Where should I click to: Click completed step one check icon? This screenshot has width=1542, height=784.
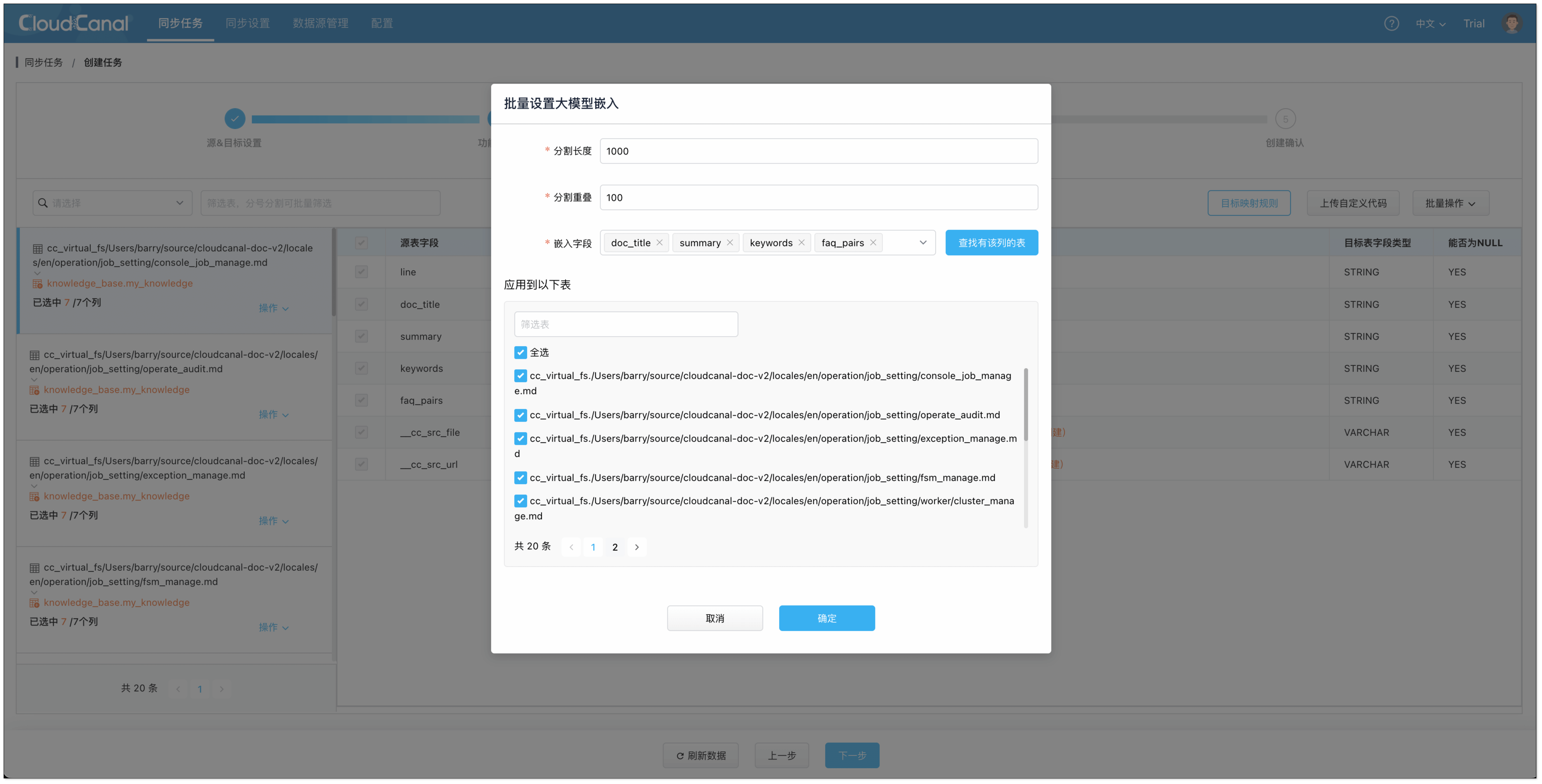pyautogui.click(x=235, y=118)
